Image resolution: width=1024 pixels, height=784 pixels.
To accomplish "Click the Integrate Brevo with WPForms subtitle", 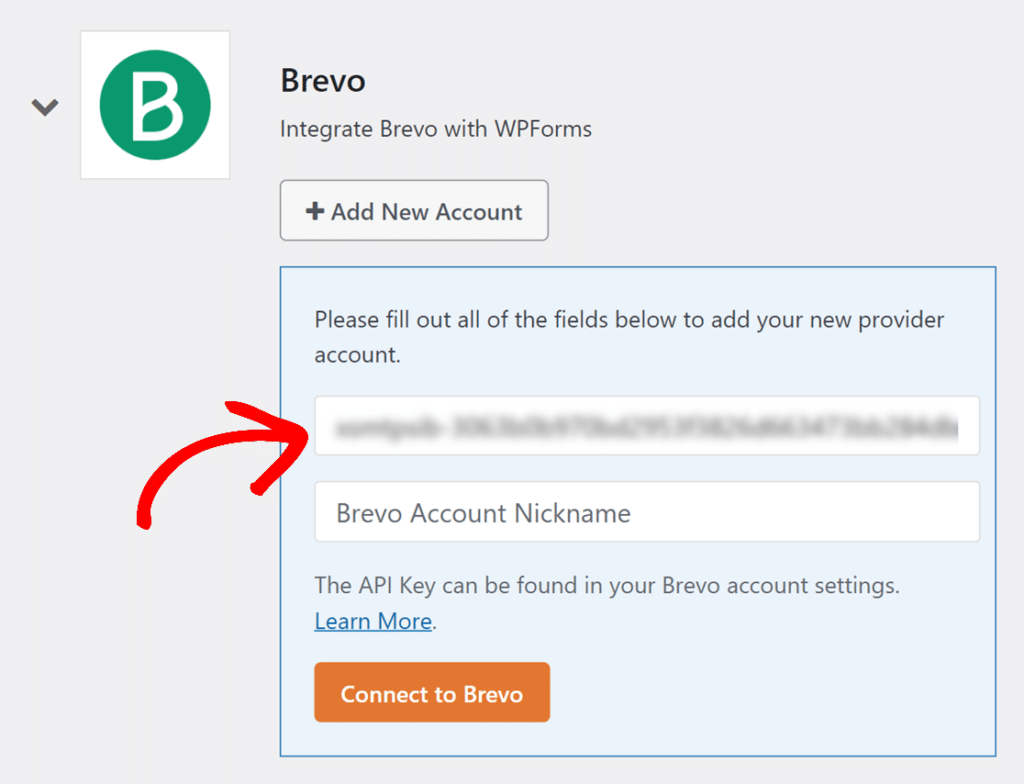I will click(435, 129).
